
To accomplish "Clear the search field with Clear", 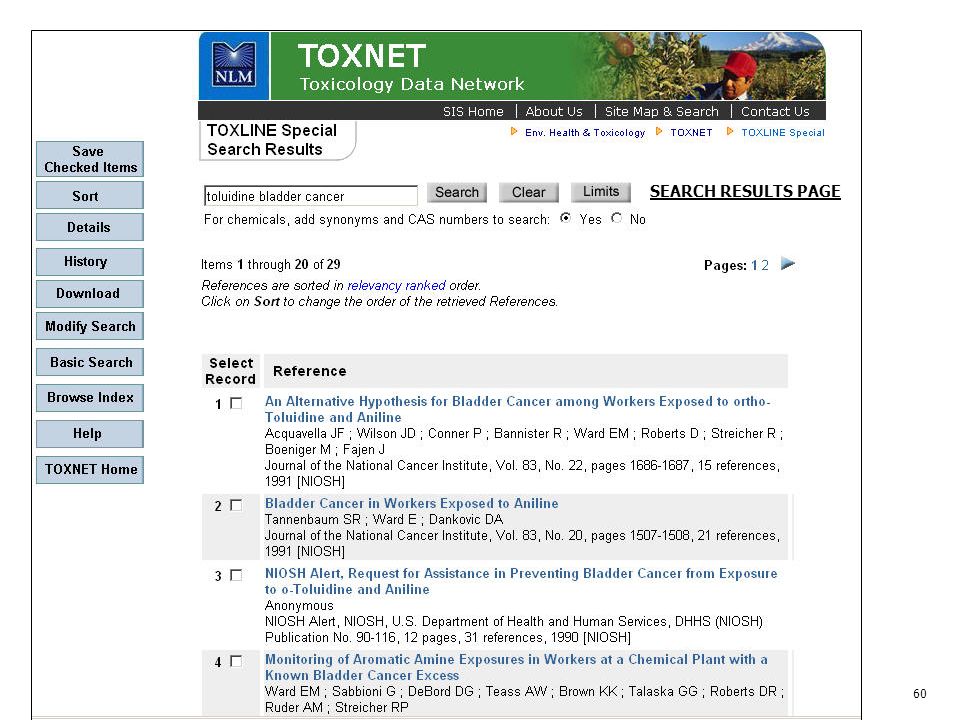I will (528, 192).
